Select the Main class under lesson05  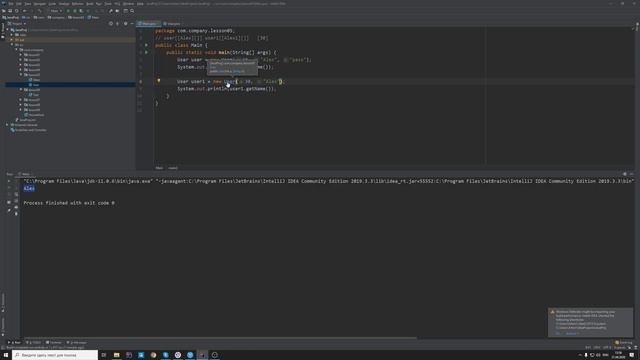click(x=34, y=80)
